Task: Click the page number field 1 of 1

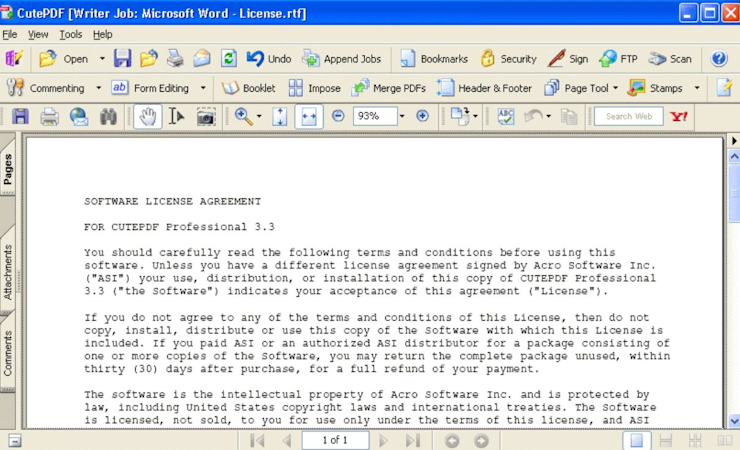Action: 336,441
